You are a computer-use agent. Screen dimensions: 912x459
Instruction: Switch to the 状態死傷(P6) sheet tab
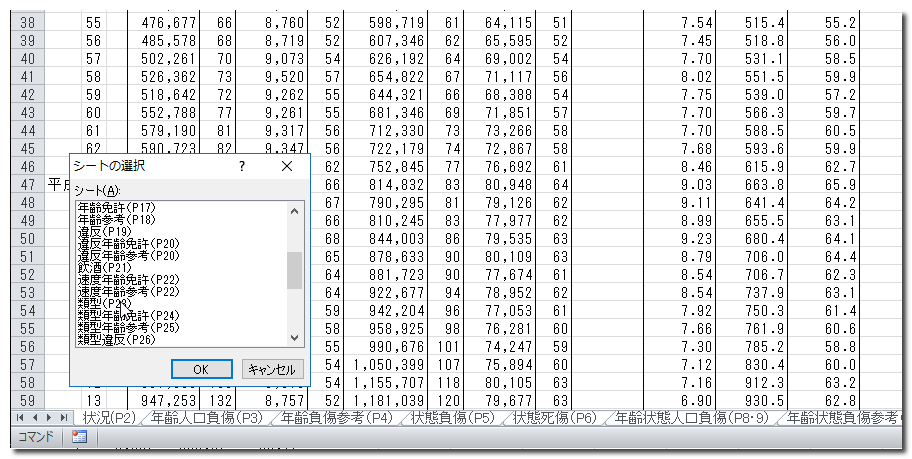coord(554,417)
